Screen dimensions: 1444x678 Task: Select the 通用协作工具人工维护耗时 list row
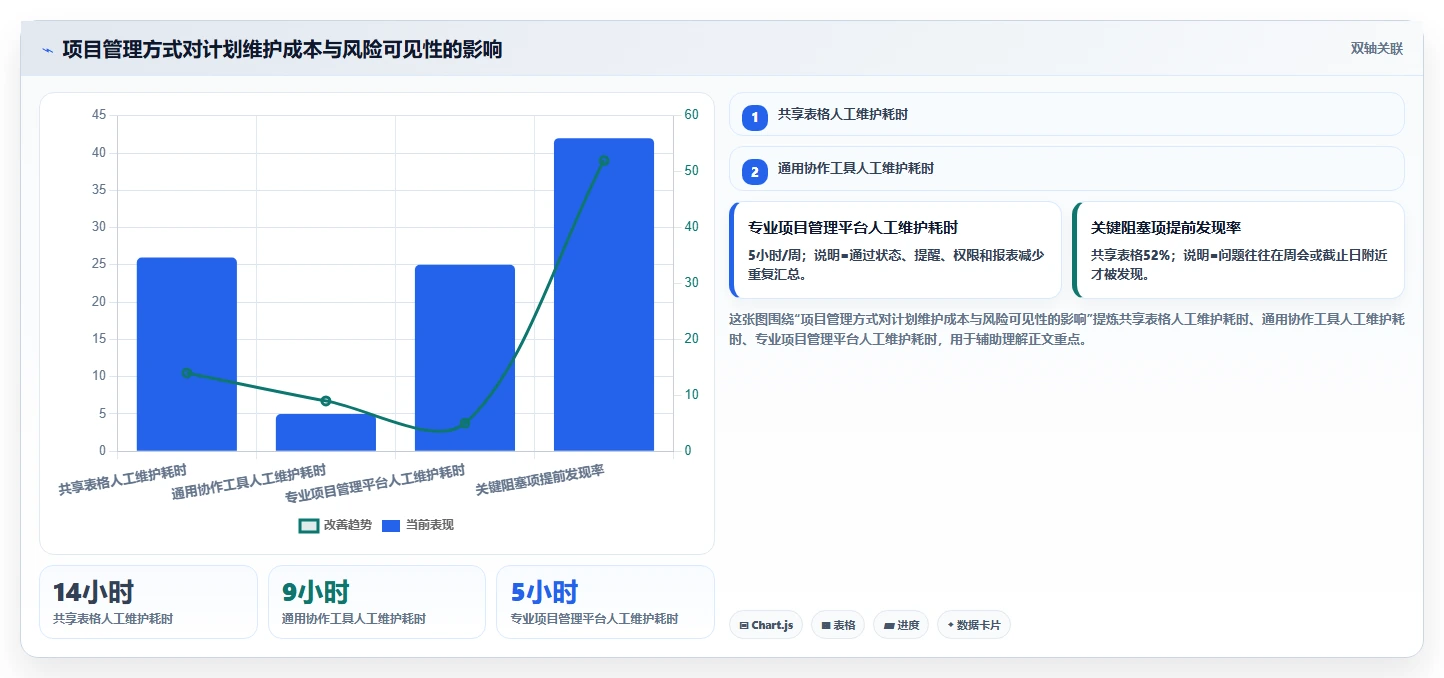coord(1067,168)
